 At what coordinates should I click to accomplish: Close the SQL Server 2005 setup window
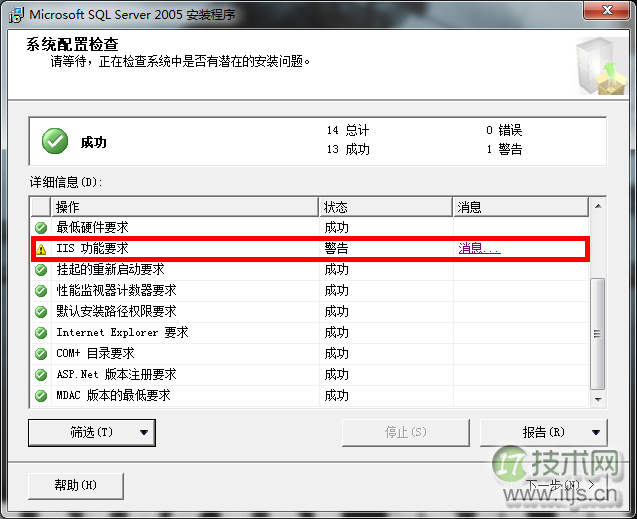(x=606, y=10)
